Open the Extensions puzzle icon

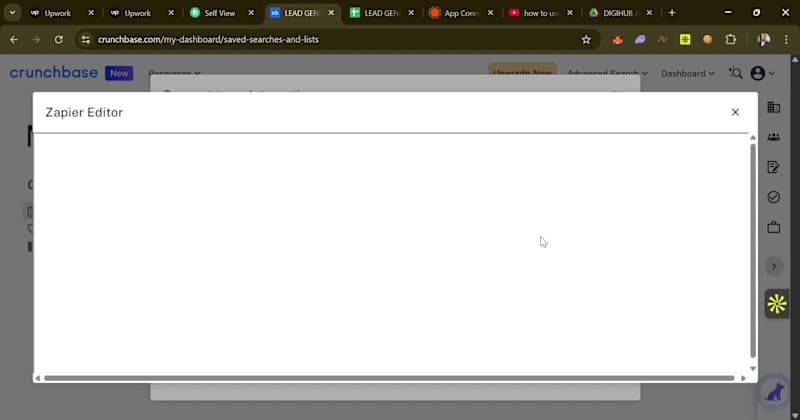coord(731,39)
